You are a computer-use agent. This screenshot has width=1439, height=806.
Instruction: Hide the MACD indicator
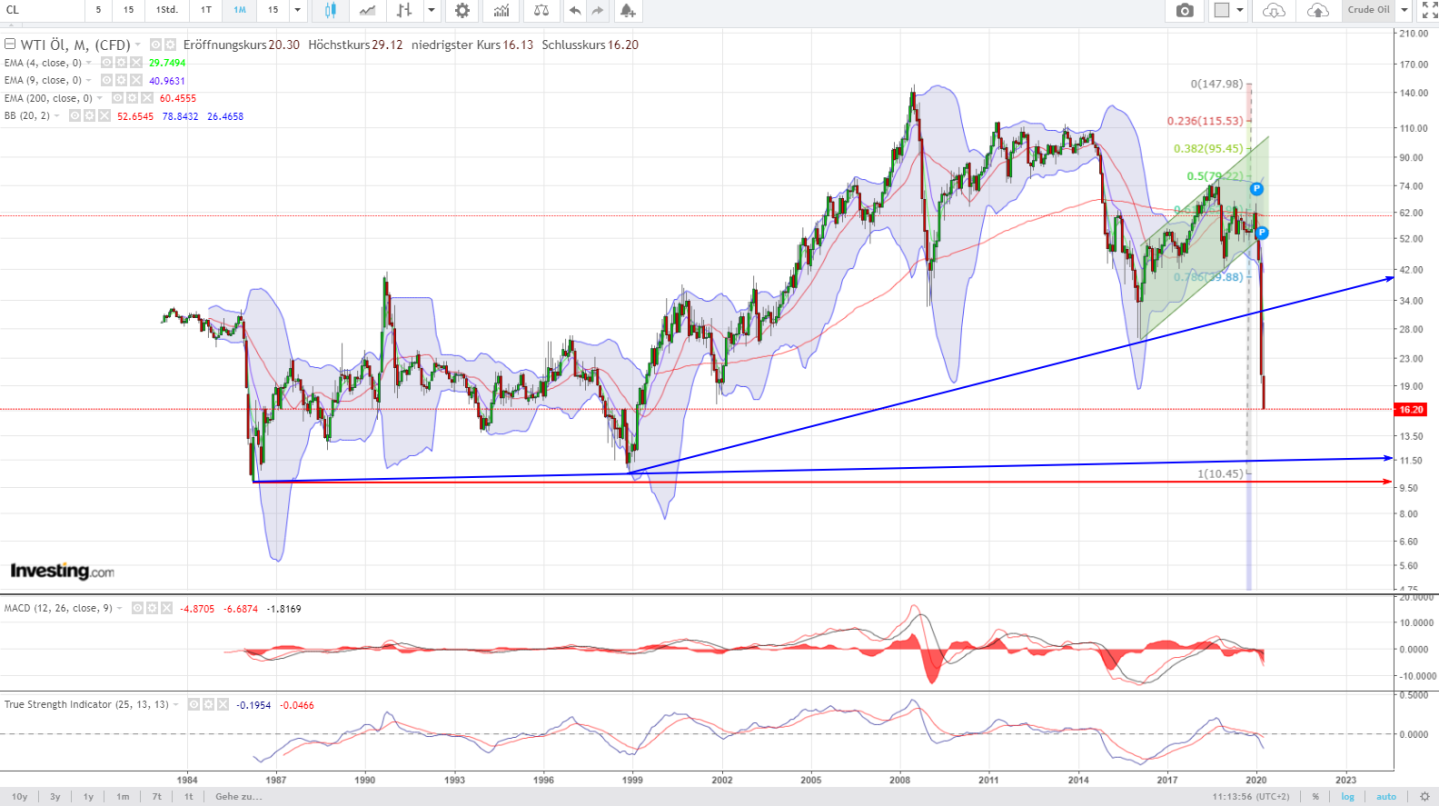(x=137, y=608)
